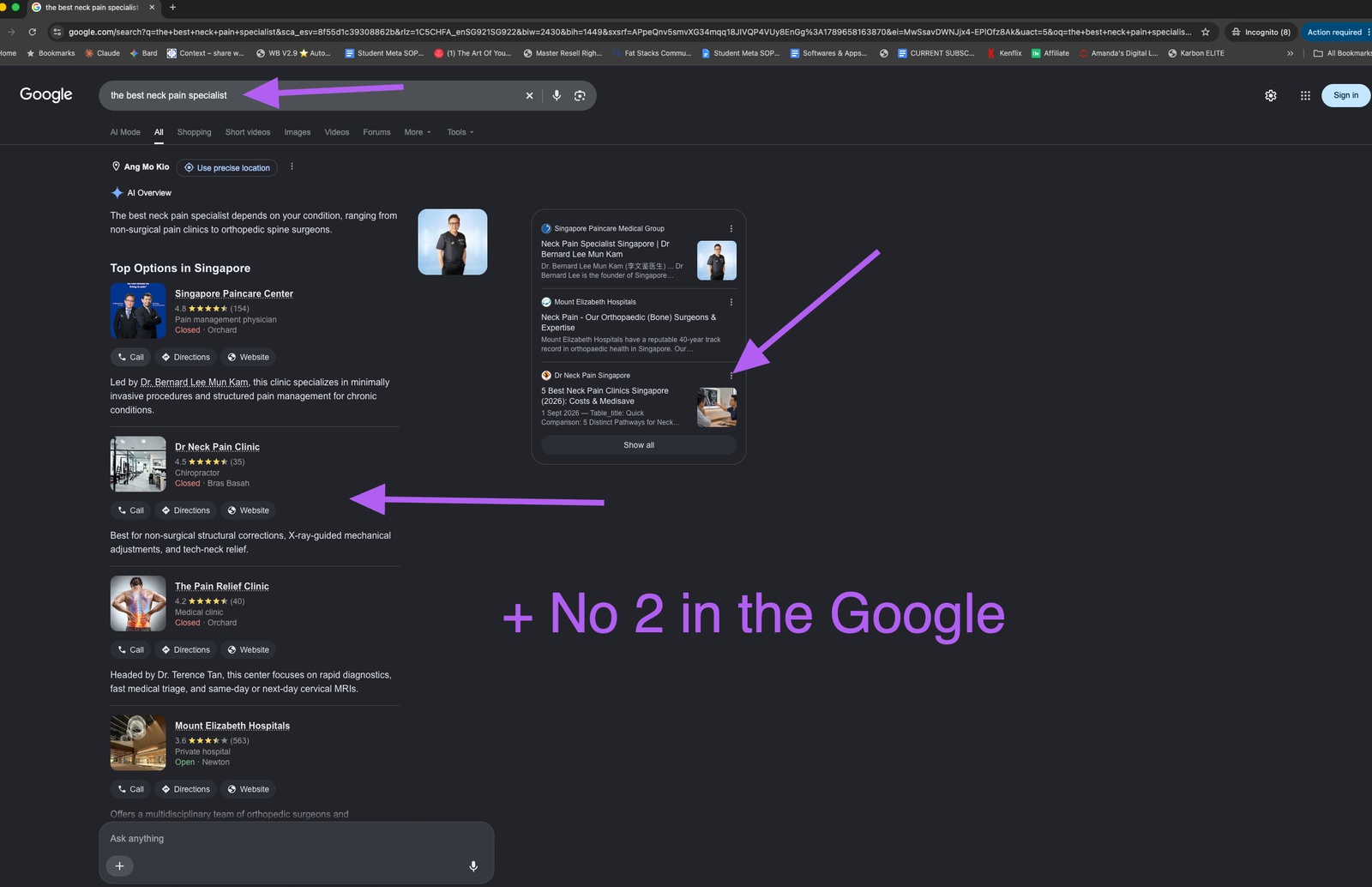Bookmark this page with the star icon
Screen dimensions: 1372x887
[1205, 32]
